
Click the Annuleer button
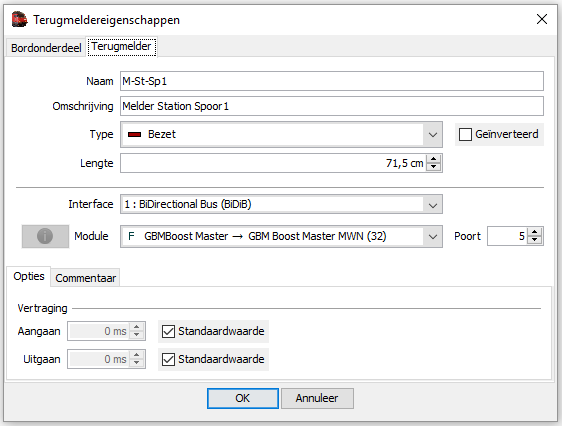click(x=317, y=398)
